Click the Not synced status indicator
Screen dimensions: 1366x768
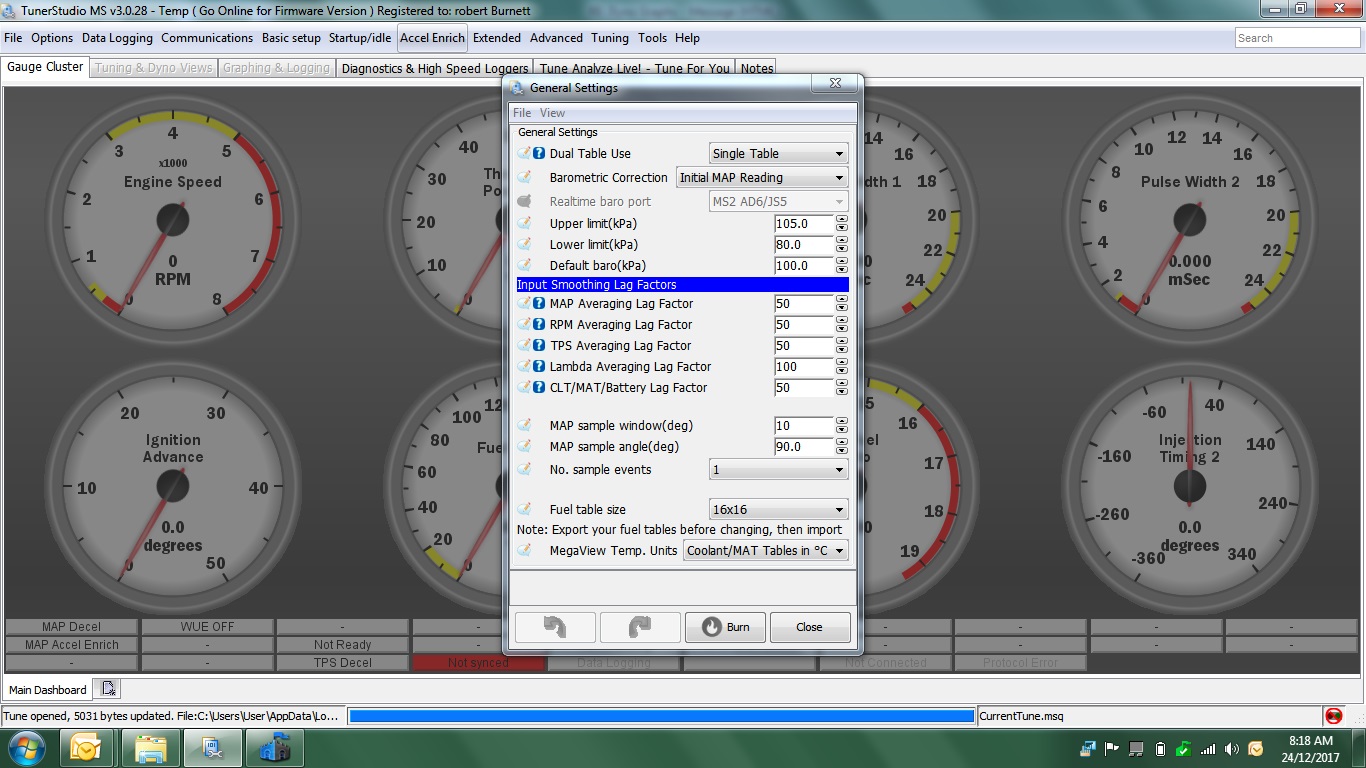tap(478, 662)
